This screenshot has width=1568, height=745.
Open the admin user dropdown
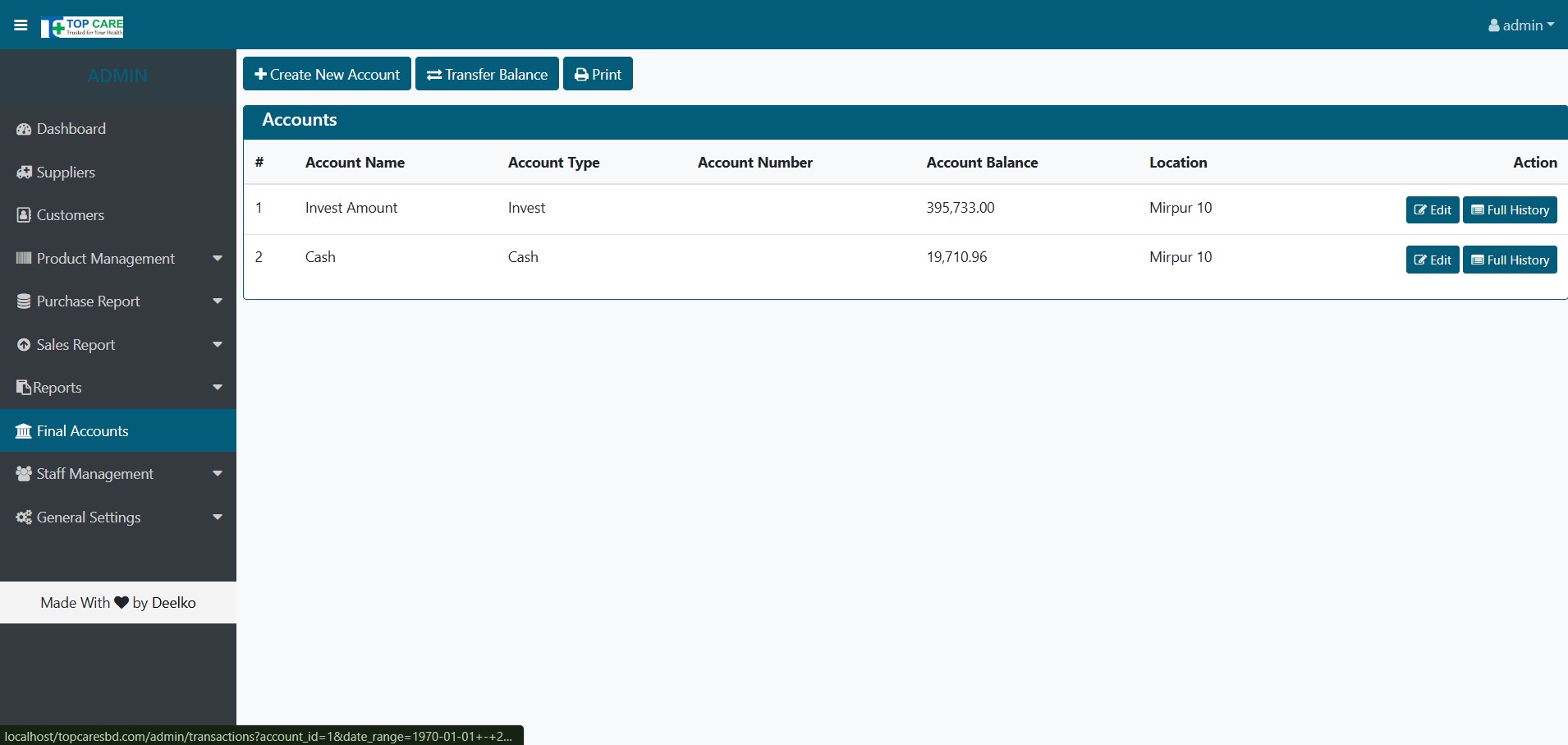pos(1521,25)
